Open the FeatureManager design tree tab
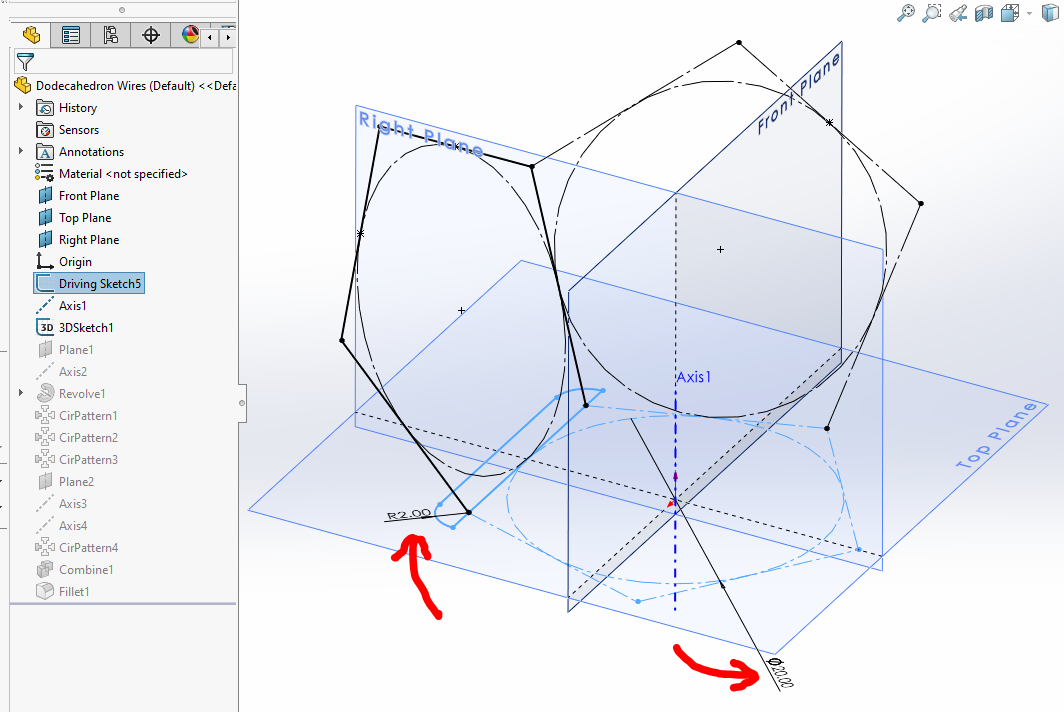The width and height of the screenshot is (1064, 712). (31, 35)
